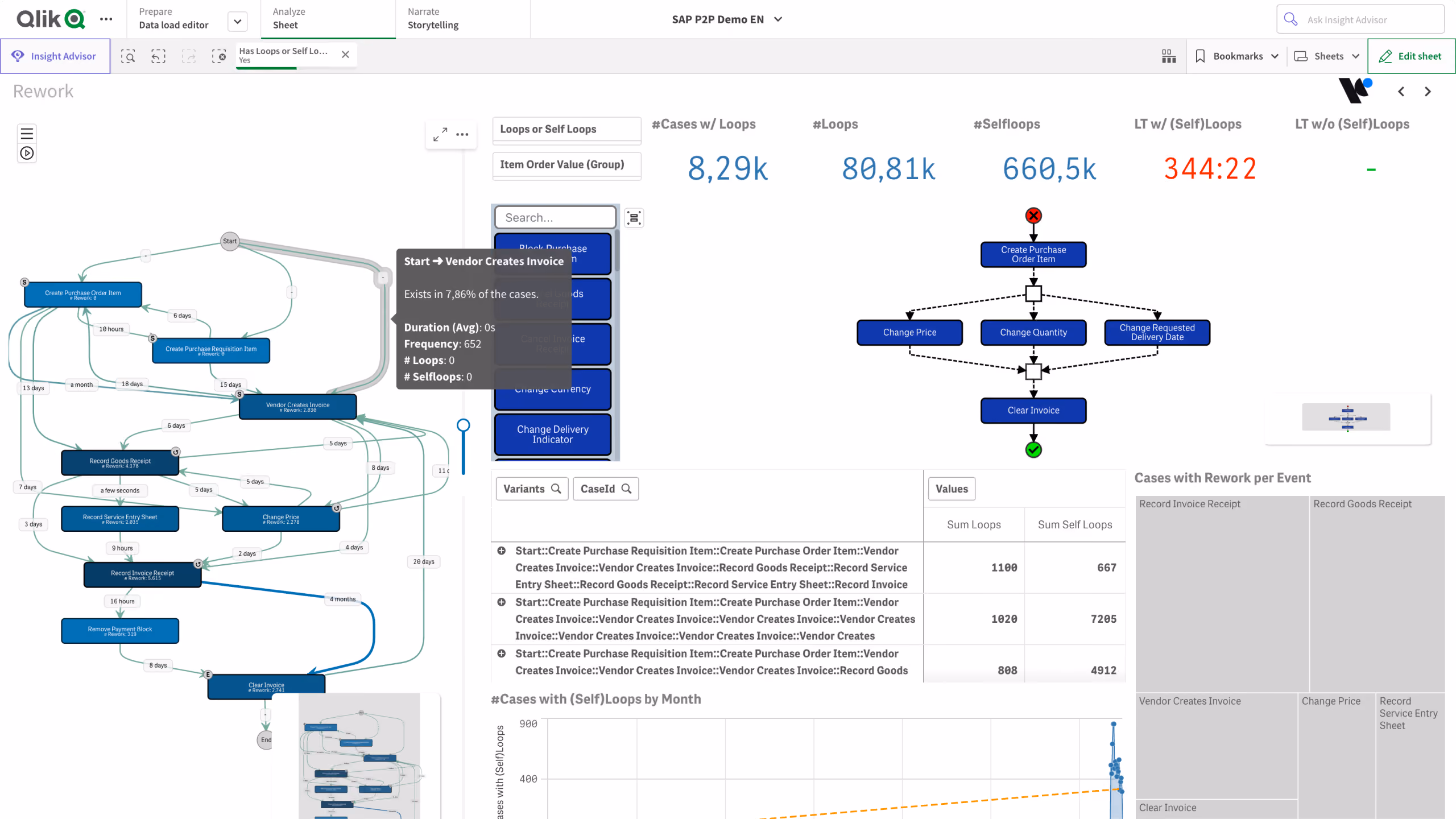1456x819 pixels.
Task: Focus the Ask Insight Advisor search field
Action: click(1360, 19)
